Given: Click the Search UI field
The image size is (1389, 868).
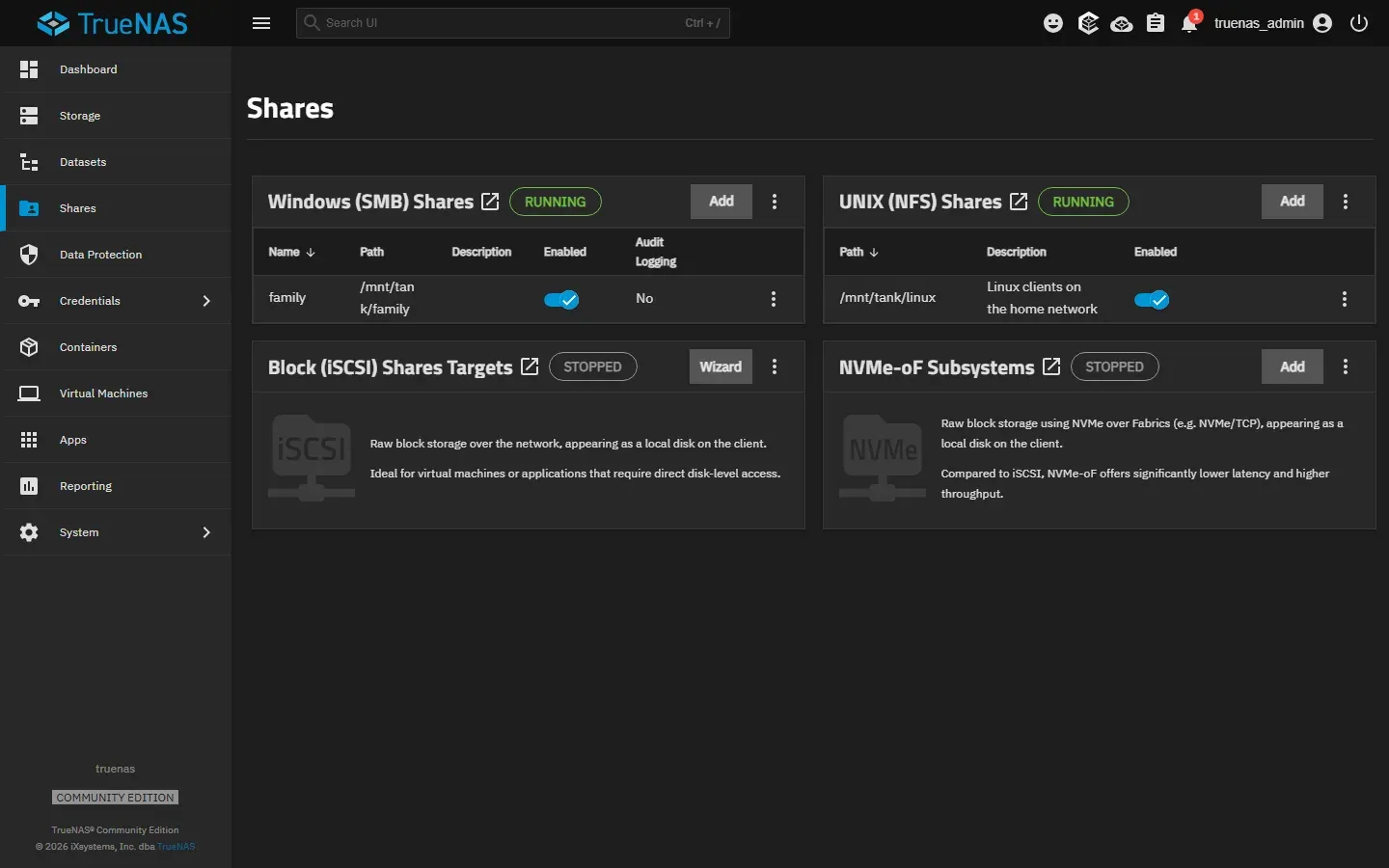Looking at the screenshot, I should (512, 23).
